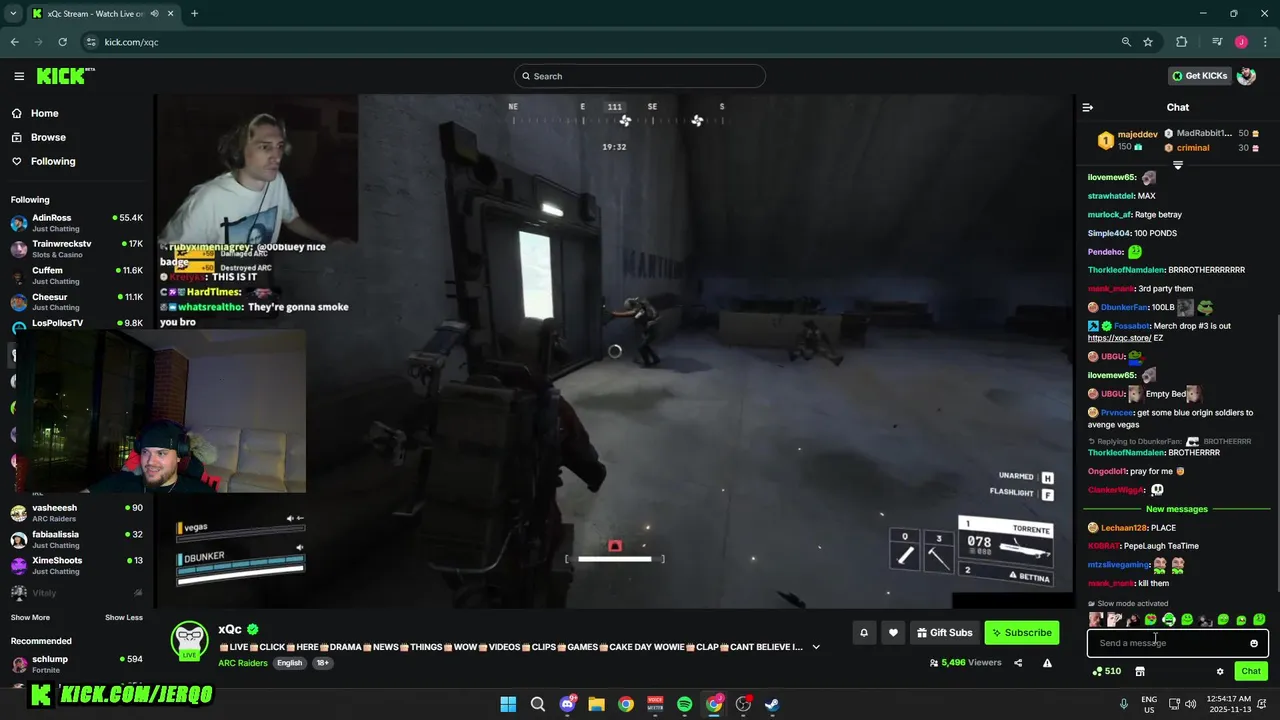Open fabiaalissia channel in Following list
The width and height of the screenshot is (1280, 720).
pos(77,539)
